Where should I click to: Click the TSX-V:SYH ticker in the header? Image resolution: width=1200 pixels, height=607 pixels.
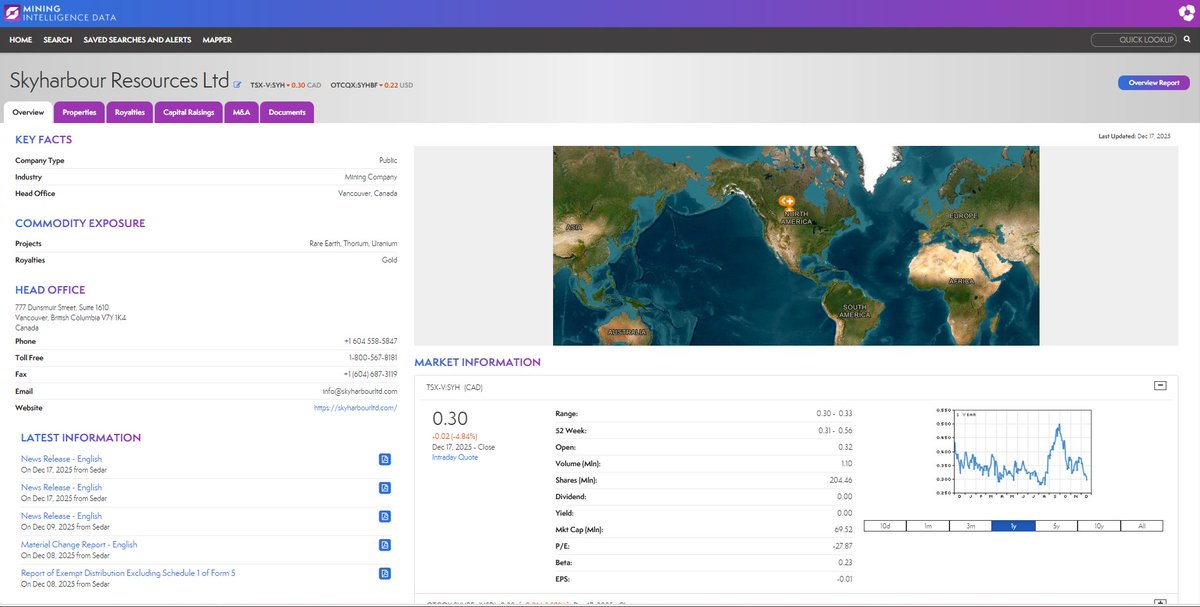[x=267, y=85]
